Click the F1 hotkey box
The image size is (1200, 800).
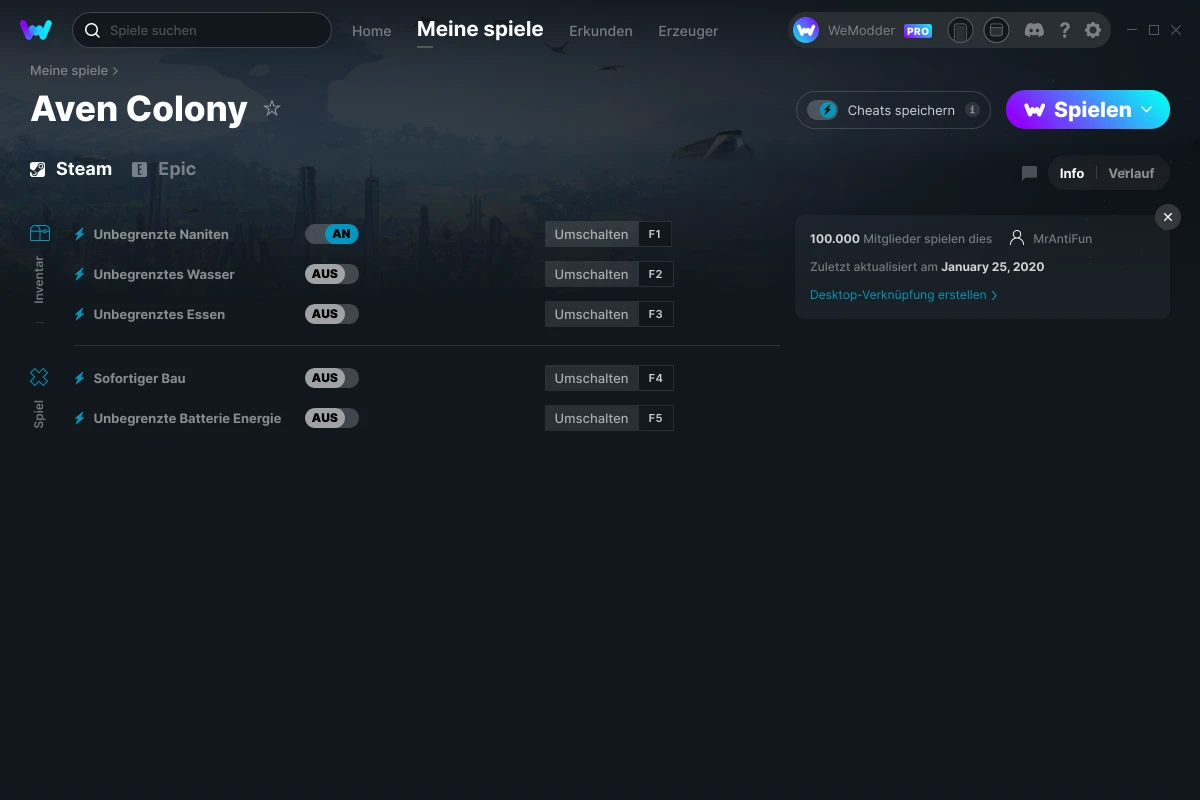[x=655, y=234]
